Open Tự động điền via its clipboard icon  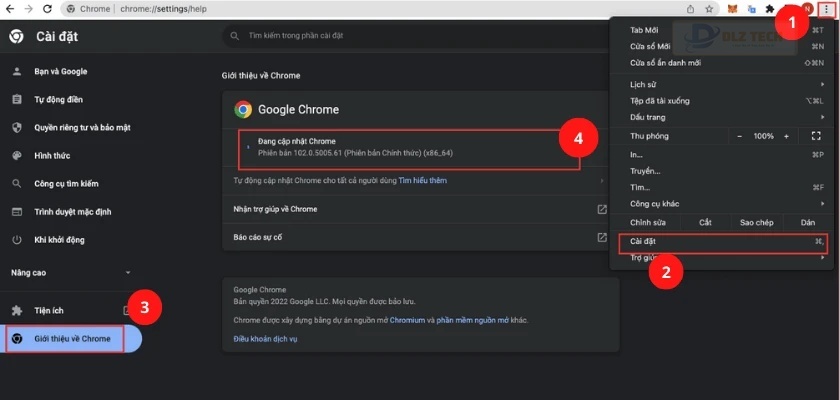(17, 100)
